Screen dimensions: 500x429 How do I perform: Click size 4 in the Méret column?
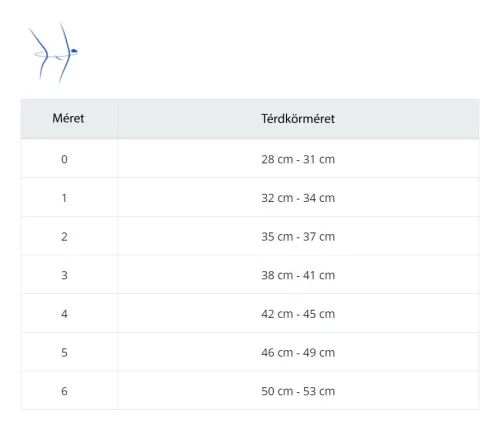(64, 314)
